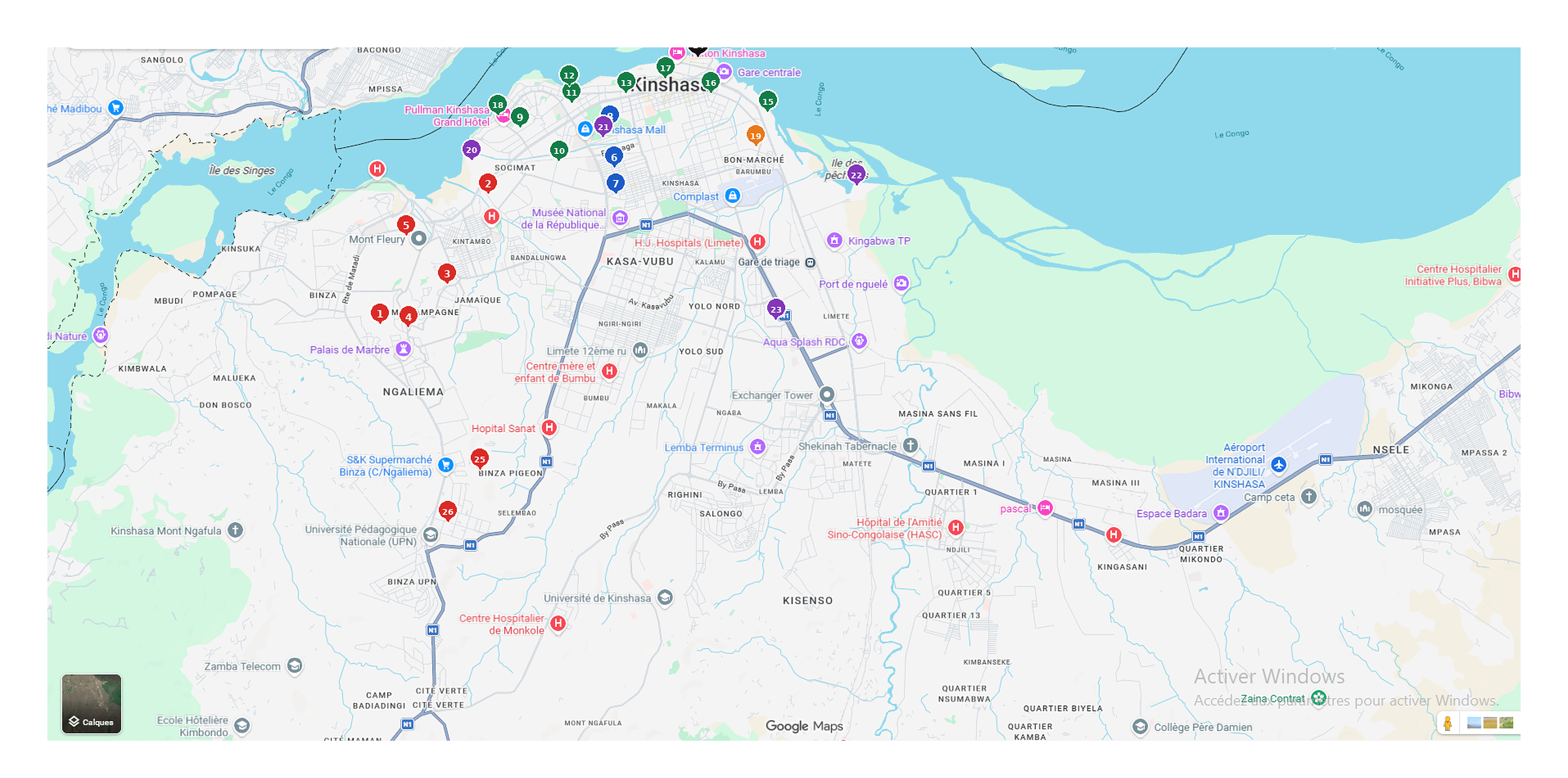Click green map marker number 11
The width and height of the screenshot is (1568, 778).
click(571, 93)
